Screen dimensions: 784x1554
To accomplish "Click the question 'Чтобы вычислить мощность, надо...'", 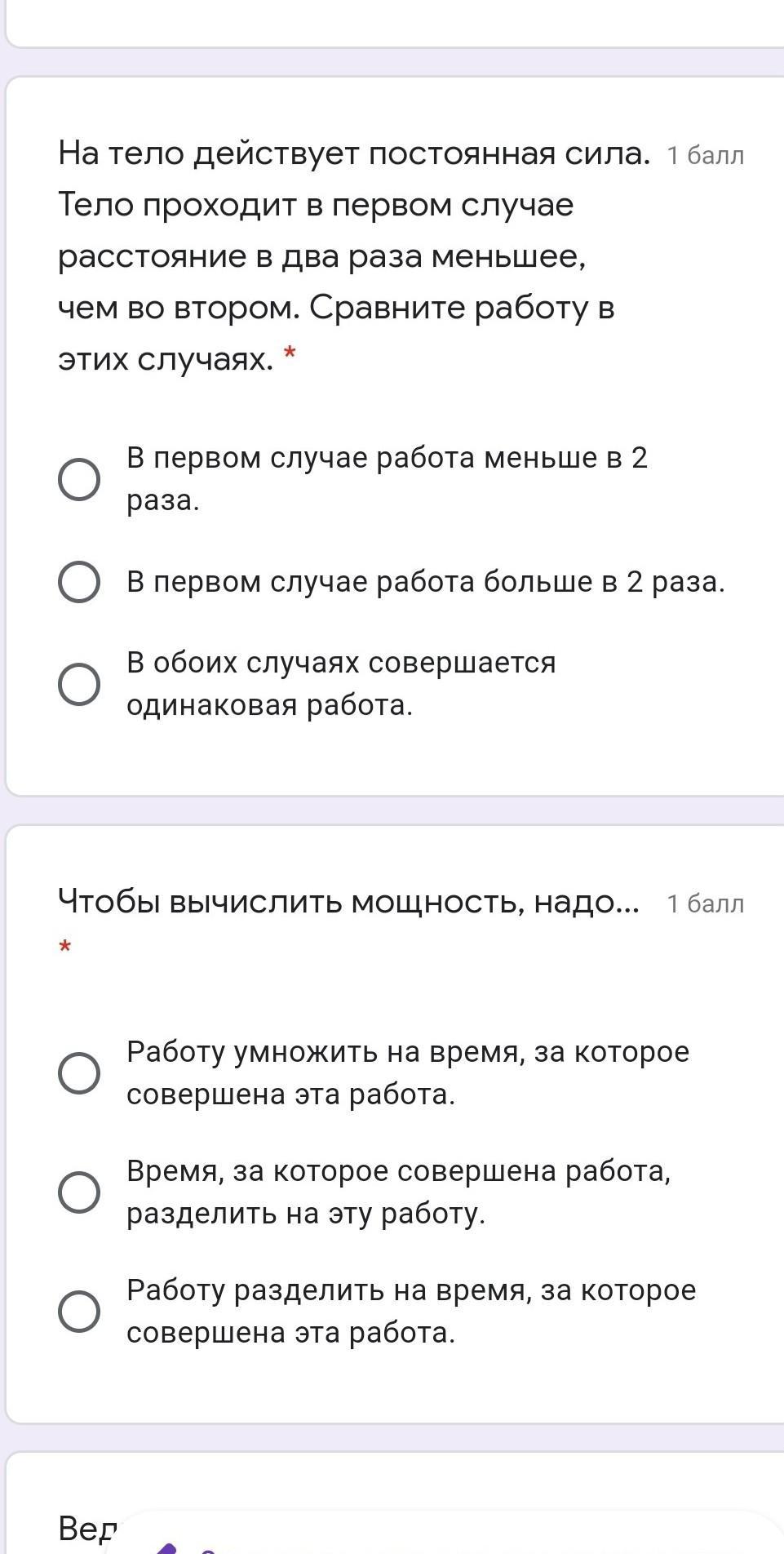I will tap(348, 902).
